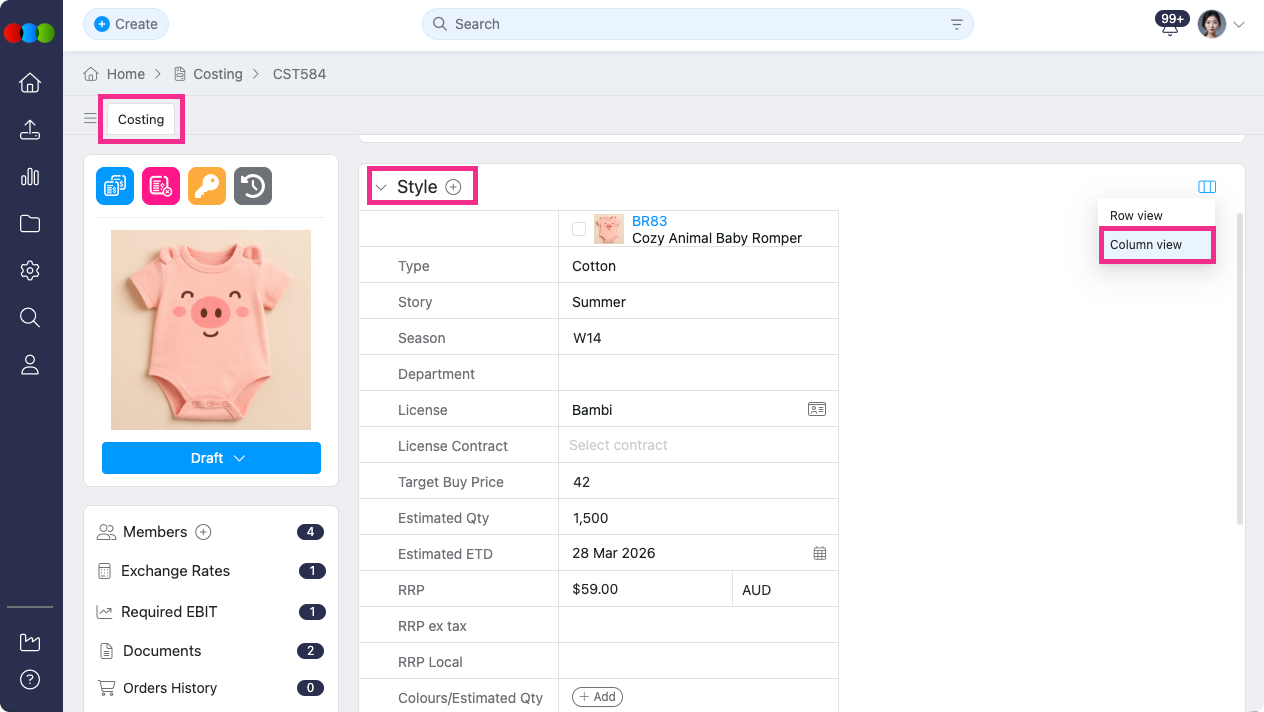The width and height of the screenshot is (1264, 712).
Task: Open the Draft status dropdown
Action: (211, 458)
